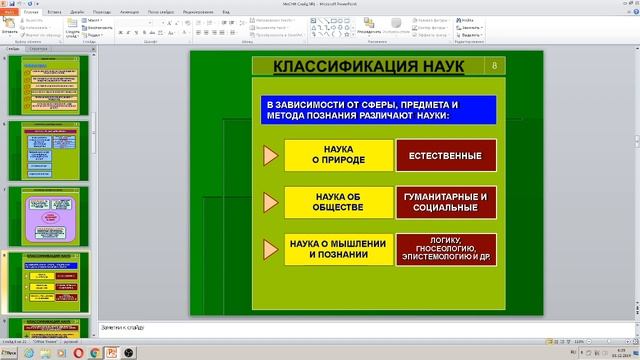Start slideshow from the status bar view icon
Screen dimensions: 640x360
click(568, 342)
